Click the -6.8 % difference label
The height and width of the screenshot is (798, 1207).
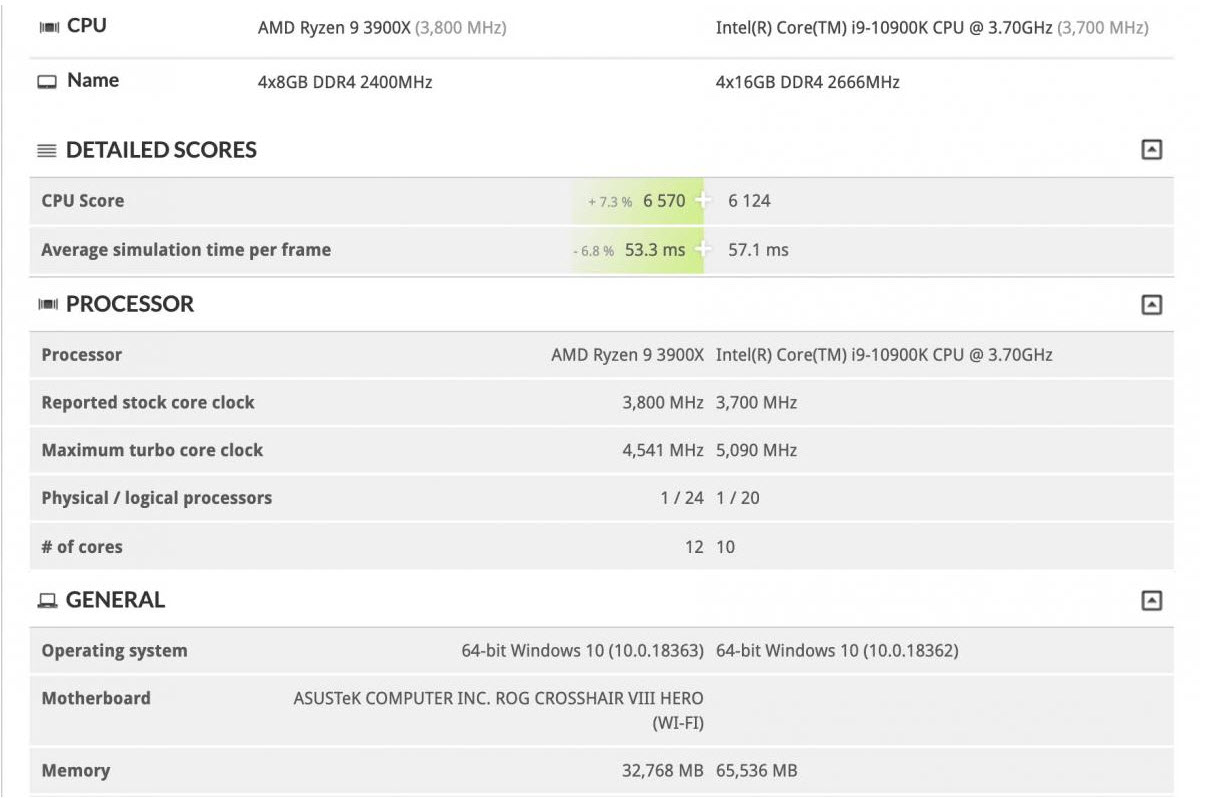click(594, 251)
